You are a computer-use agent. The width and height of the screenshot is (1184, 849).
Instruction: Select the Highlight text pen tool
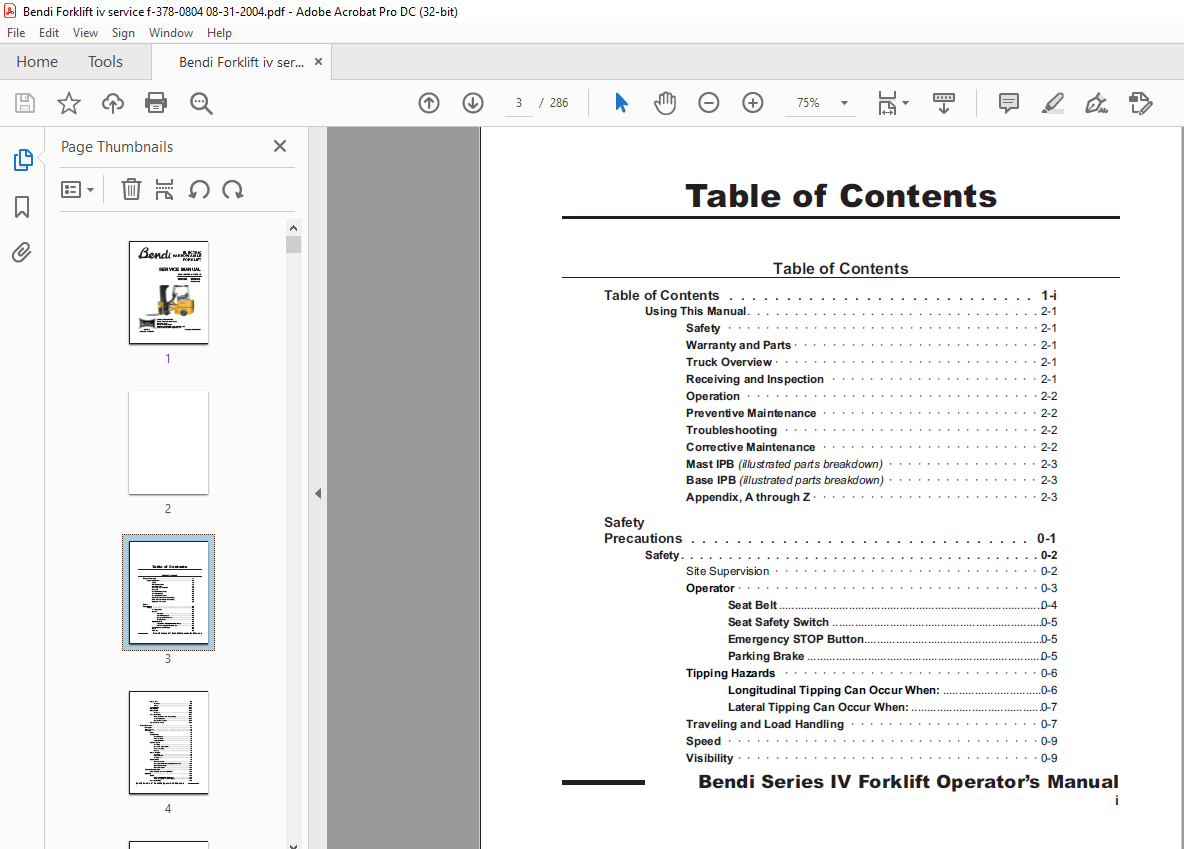point(1053,103)
